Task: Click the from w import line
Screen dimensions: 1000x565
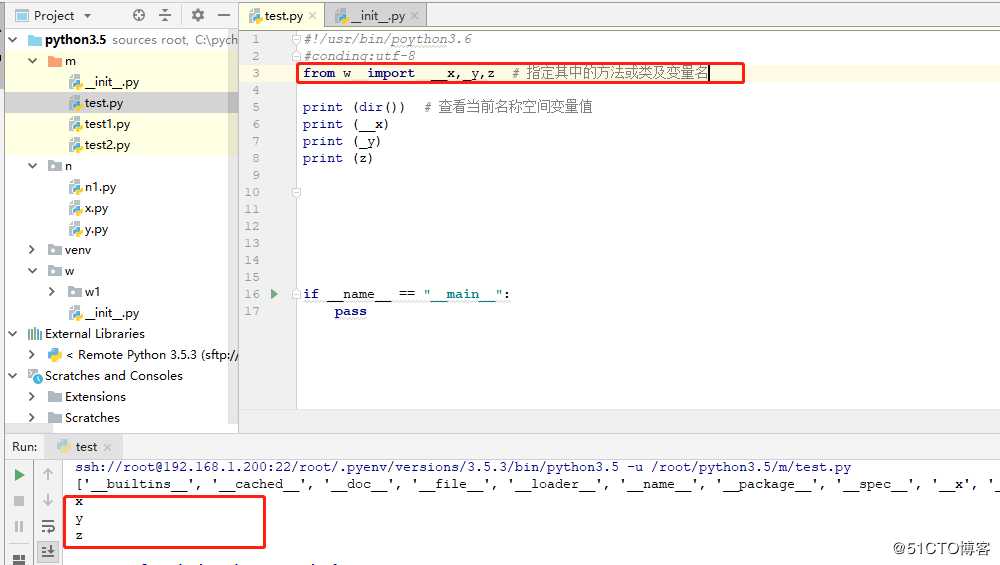Action: click(505, 73)
